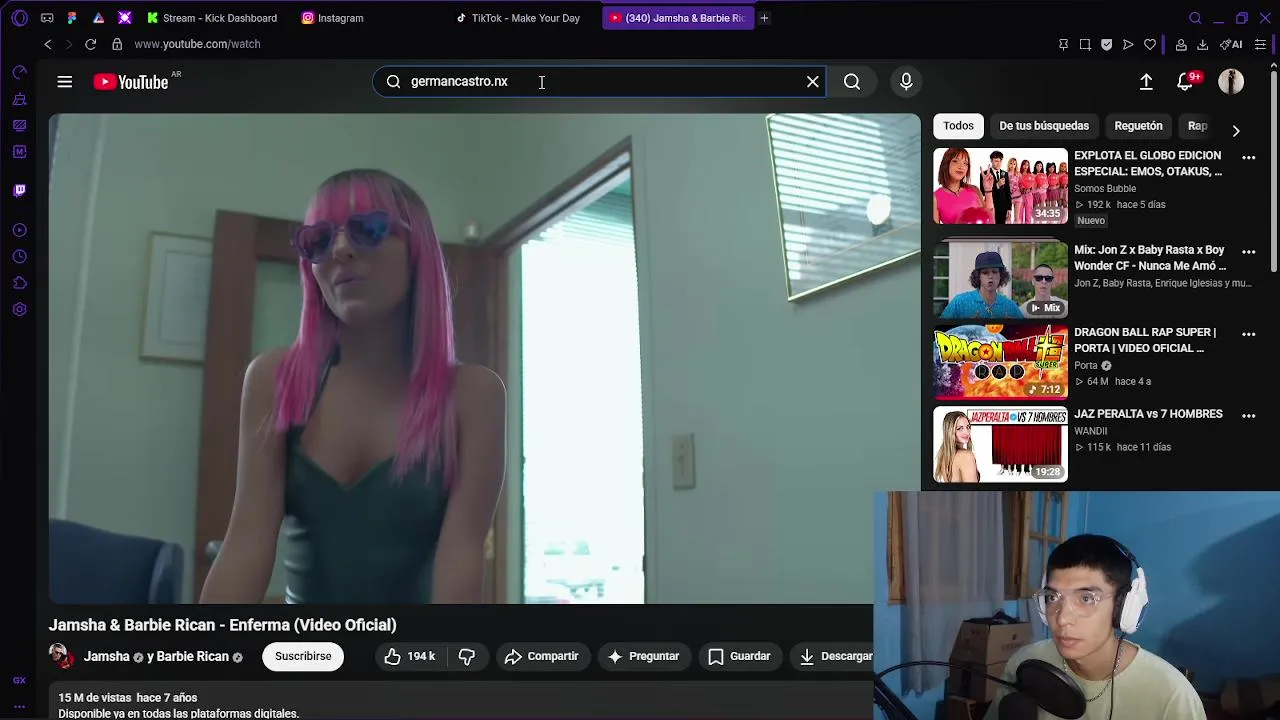Switch to the Instagram tab
The width and height of the screenshot is (1280, 720).
tap(333, 18)
